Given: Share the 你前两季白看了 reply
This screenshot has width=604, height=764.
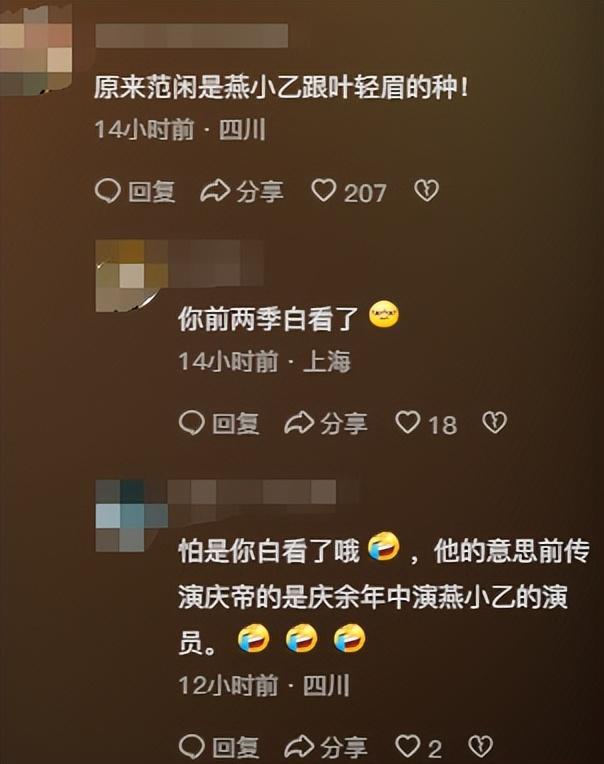Looking at the screenshot, I should [x=299, y=423].
